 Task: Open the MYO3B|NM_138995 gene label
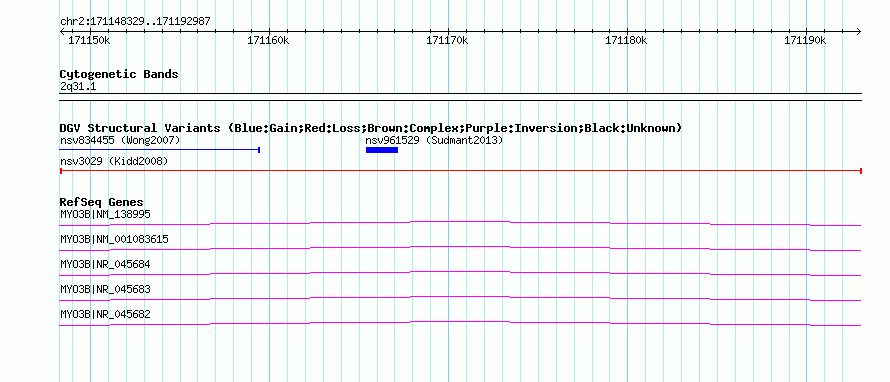tap(106, 214)
